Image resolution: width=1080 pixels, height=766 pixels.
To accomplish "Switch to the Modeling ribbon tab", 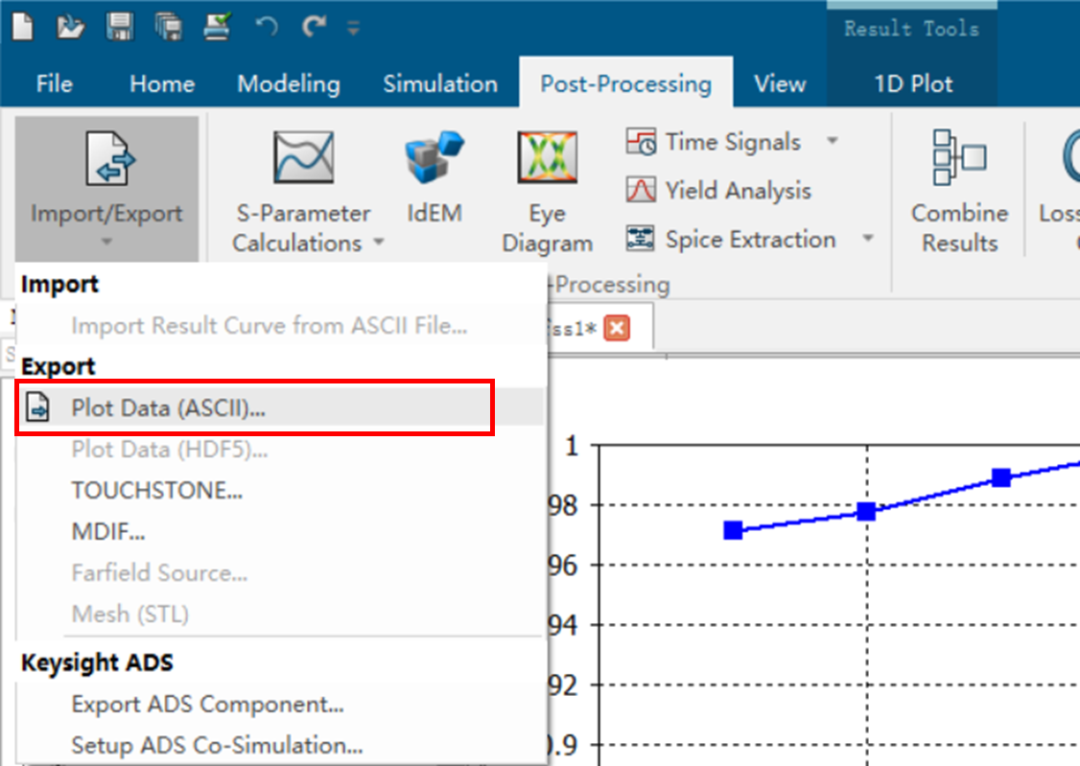I will point(289,84).
